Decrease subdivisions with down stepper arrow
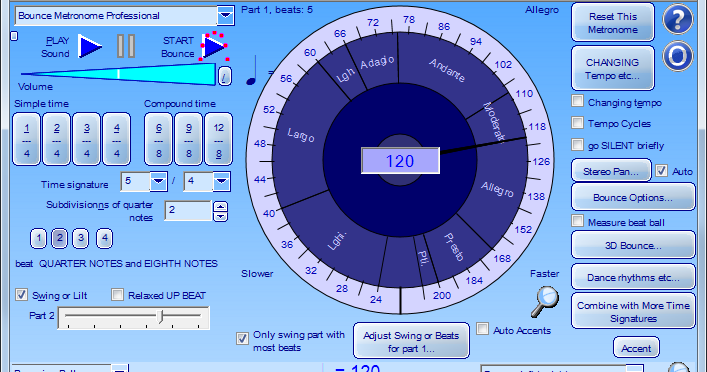The image size is (707, 372). (220, 216)
